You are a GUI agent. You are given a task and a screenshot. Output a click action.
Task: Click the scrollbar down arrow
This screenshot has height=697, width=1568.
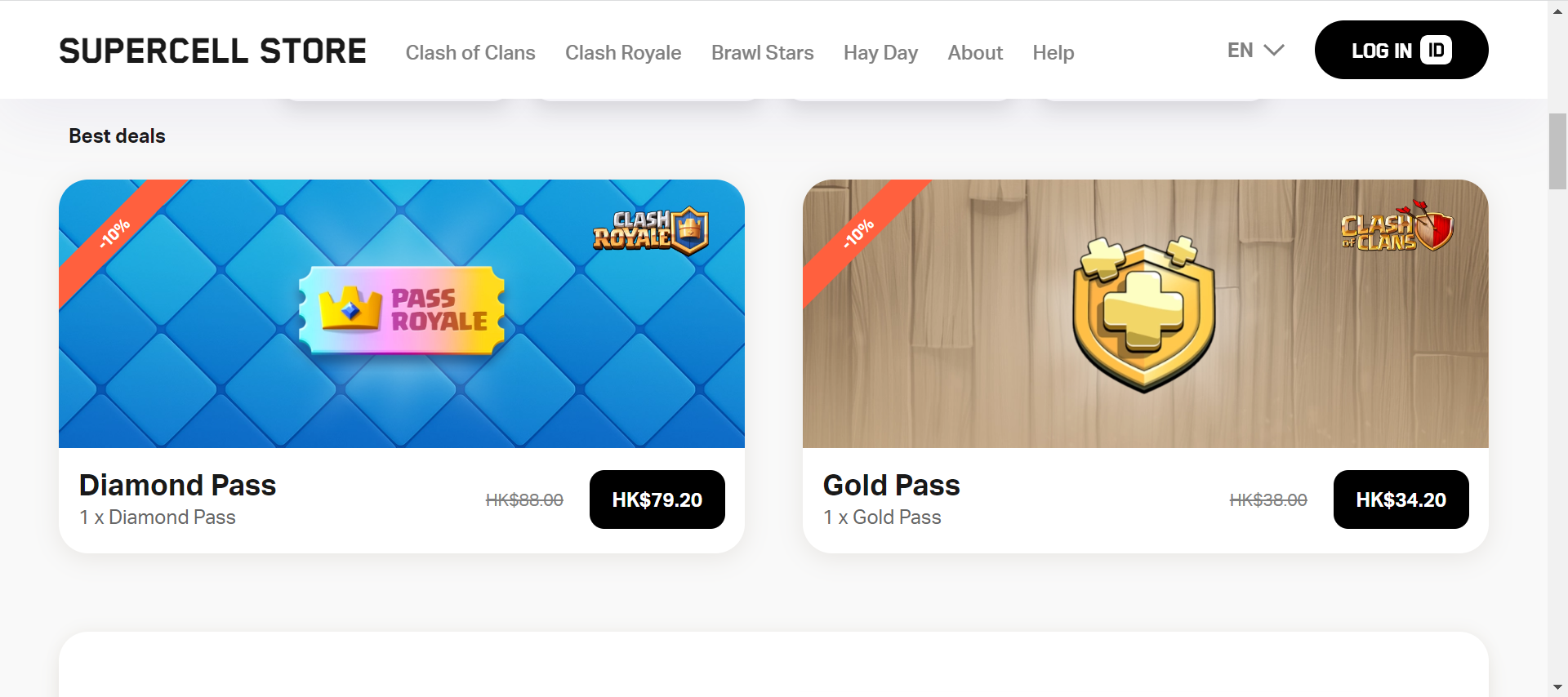(1557, 687)
